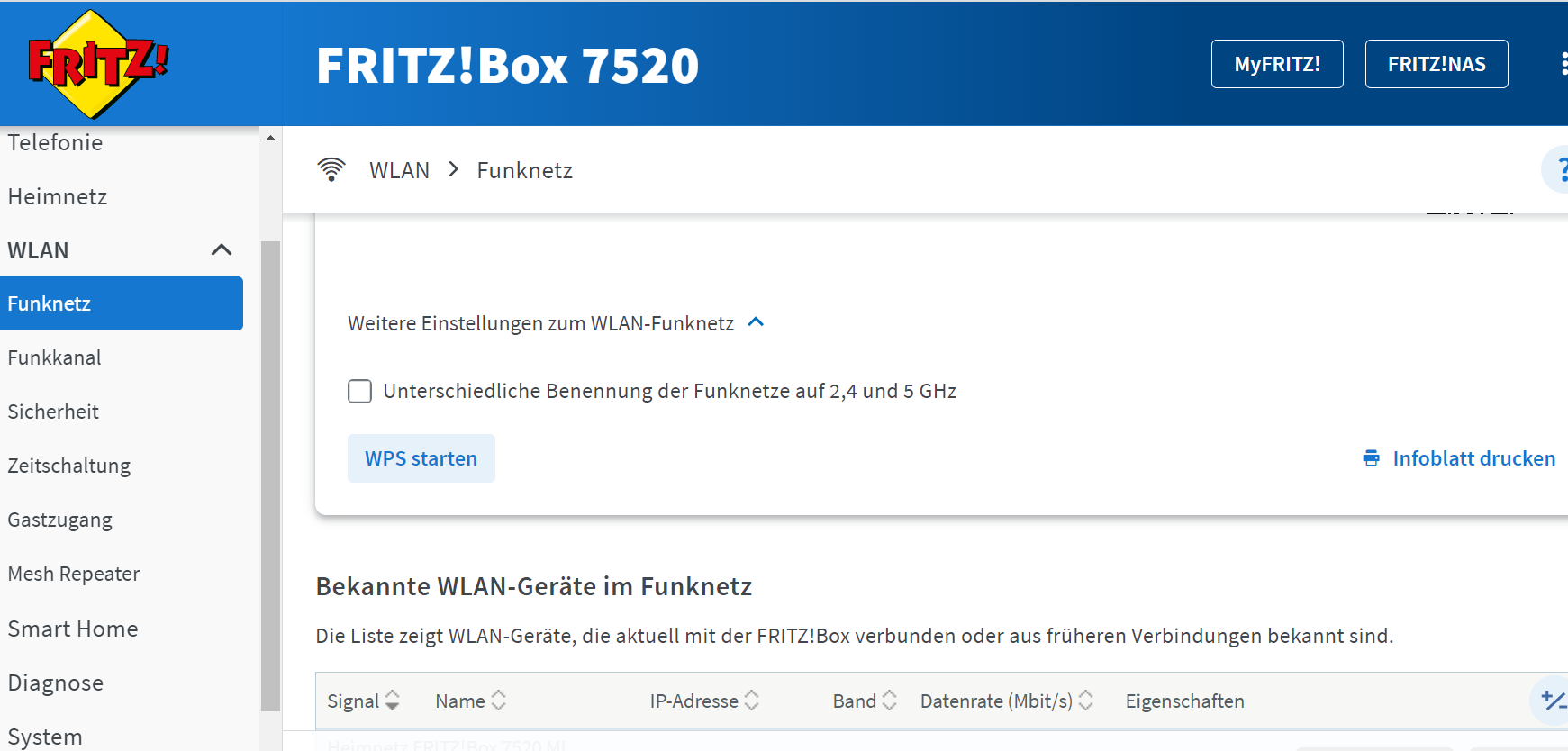Start WPS with WPS starten button

pos(421,458)
